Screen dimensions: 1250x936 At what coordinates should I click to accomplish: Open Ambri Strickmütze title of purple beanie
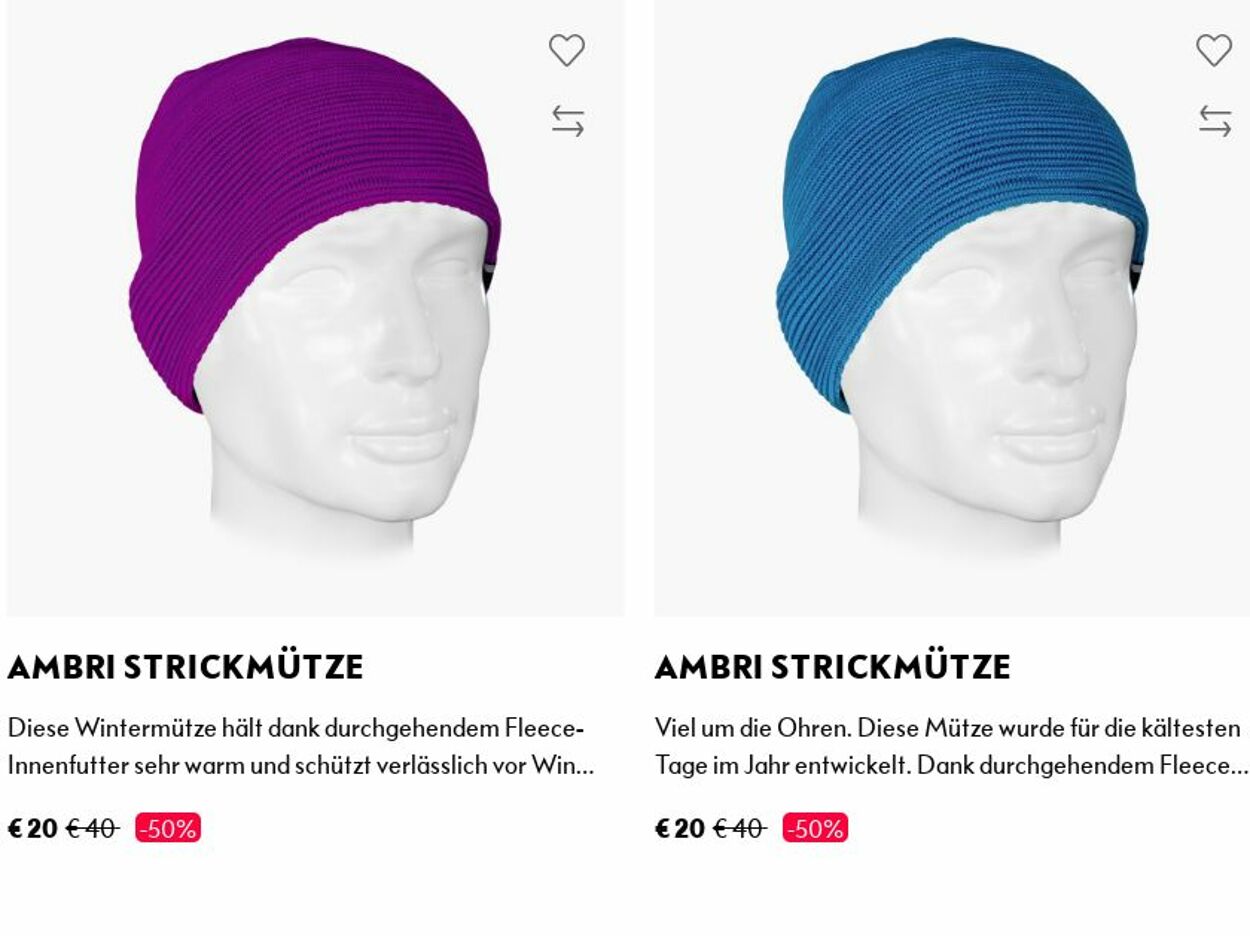pyautogui.click(x=185, y=667)
